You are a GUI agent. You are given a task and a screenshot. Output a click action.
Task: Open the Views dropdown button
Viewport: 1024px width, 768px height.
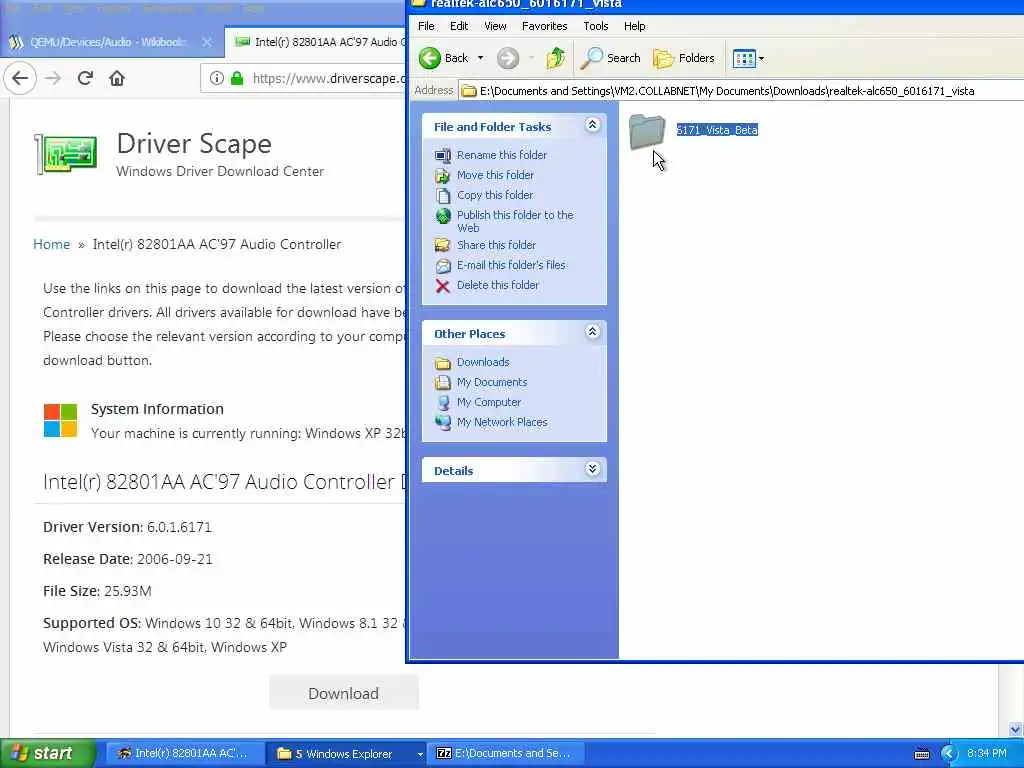tap(748, 58)
